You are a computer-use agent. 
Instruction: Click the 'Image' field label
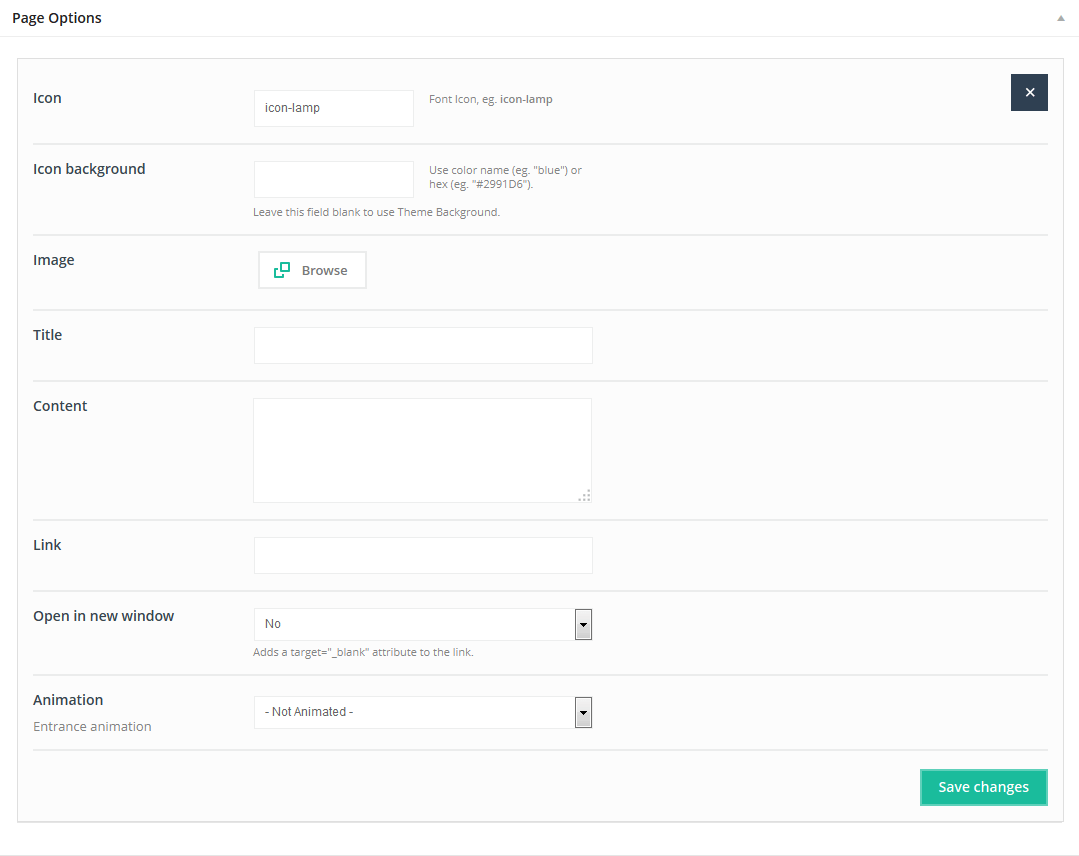click(54, 260)
